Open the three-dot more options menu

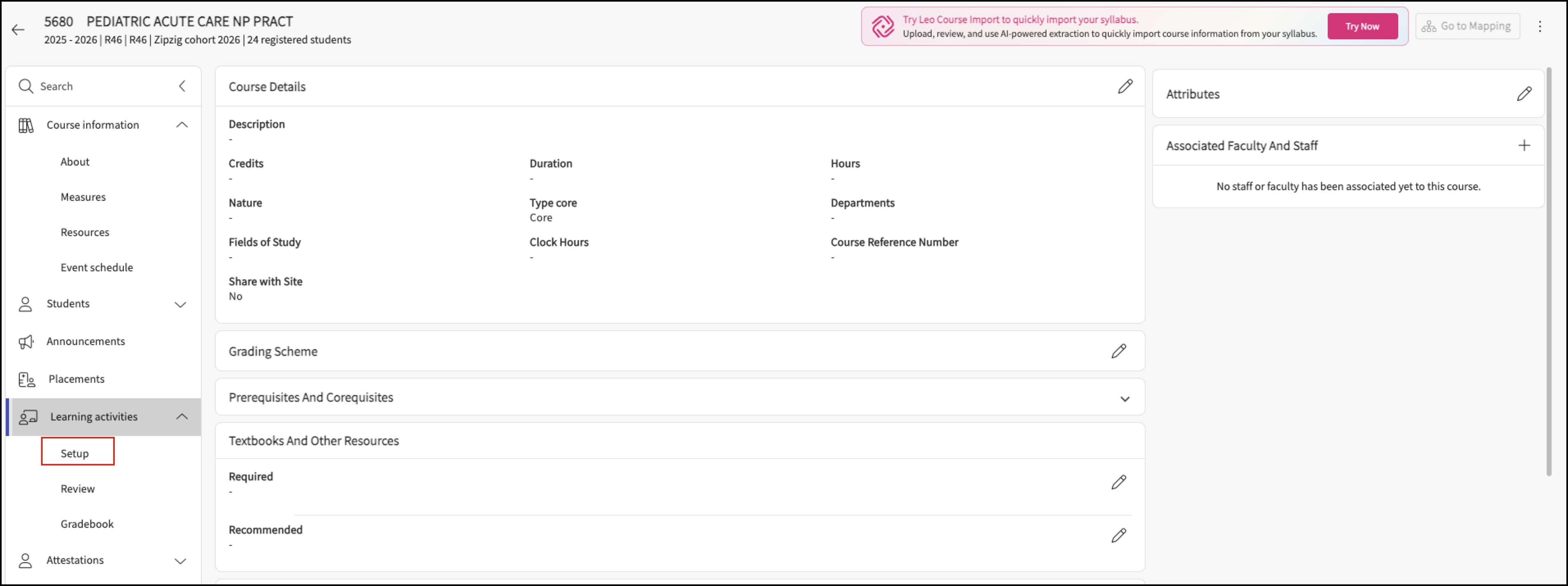pyautogui.click(x=1539, y=26)
